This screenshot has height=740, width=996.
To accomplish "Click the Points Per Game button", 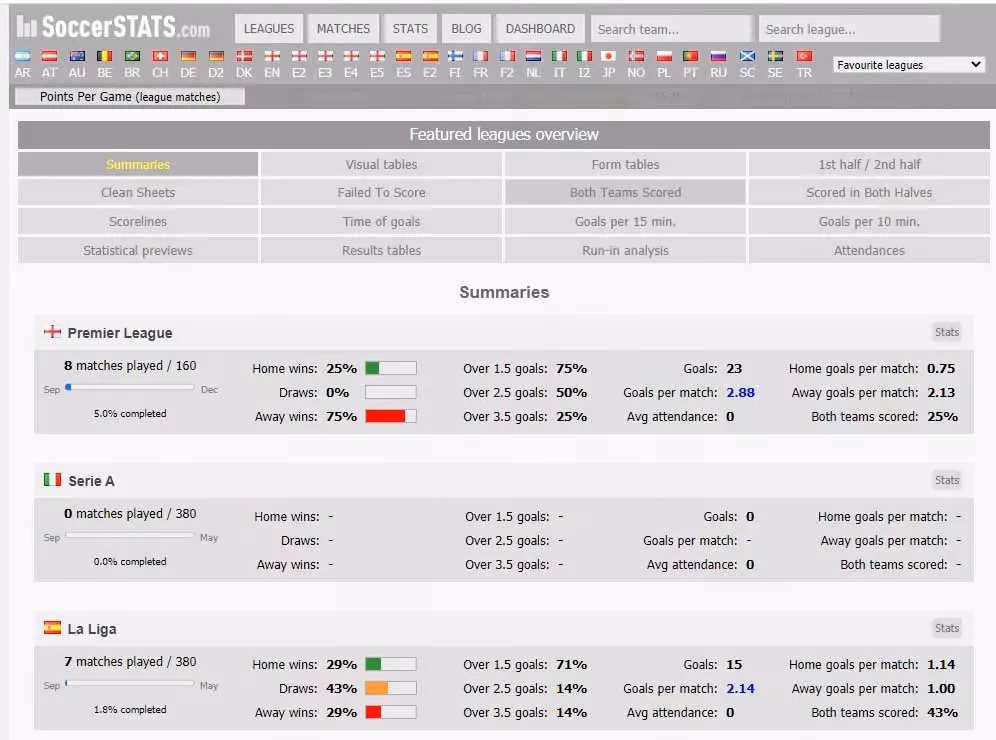I will (x=130, y=97).
